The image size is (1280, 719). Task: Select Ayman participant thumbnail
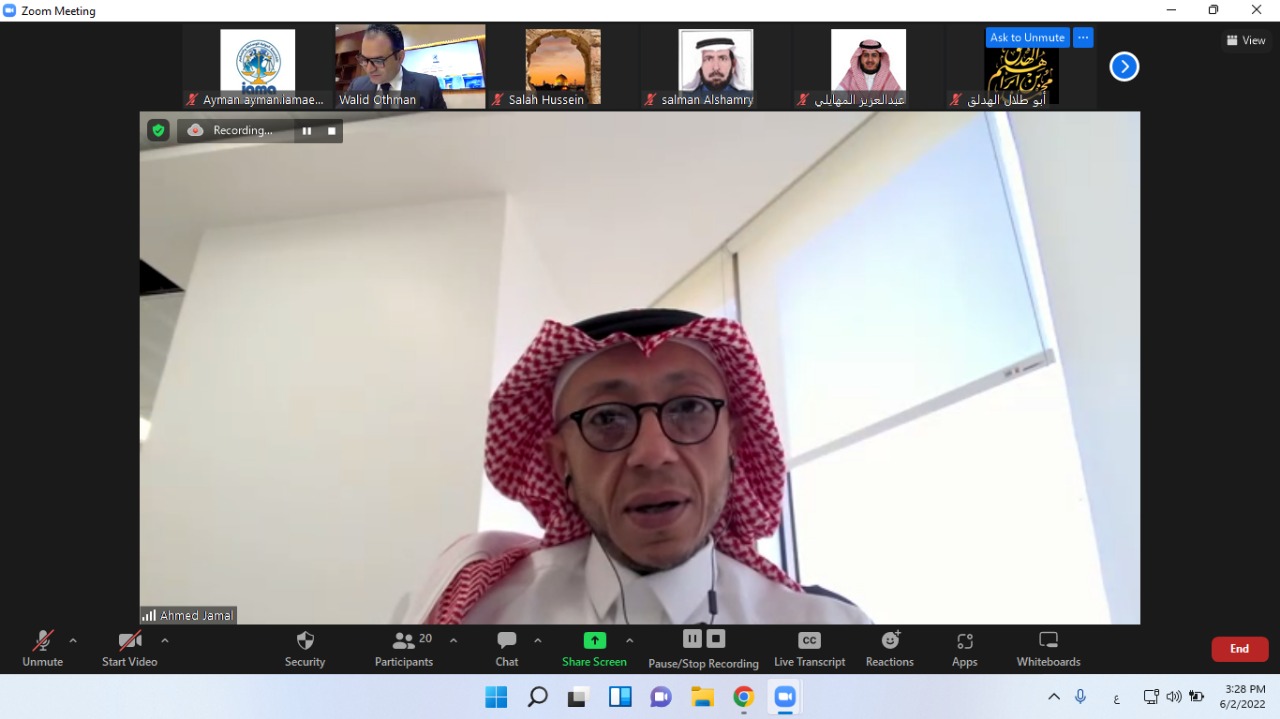pos(258,68)
